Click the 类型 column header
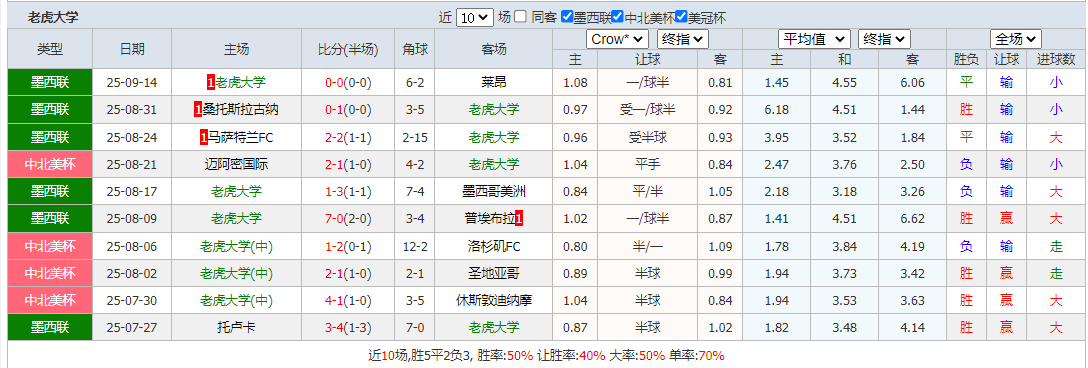This screenshot has height=368, width=1088. pos(50,49)
